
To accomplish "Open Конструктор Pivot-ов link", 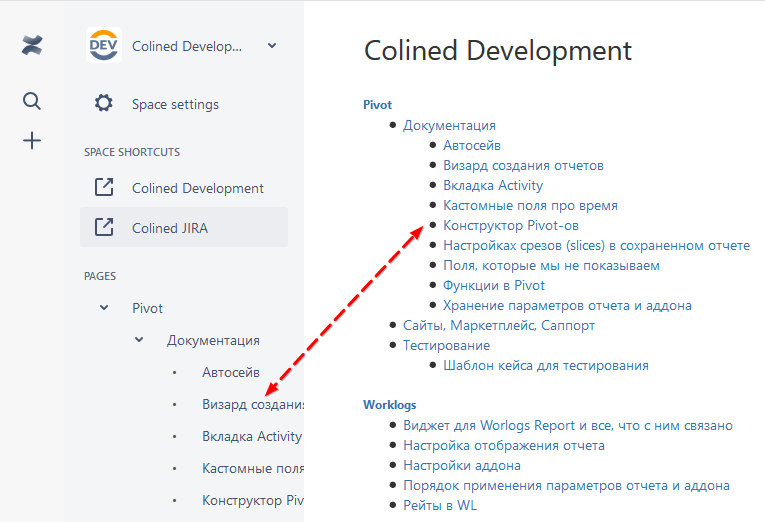I will point(510,225).
